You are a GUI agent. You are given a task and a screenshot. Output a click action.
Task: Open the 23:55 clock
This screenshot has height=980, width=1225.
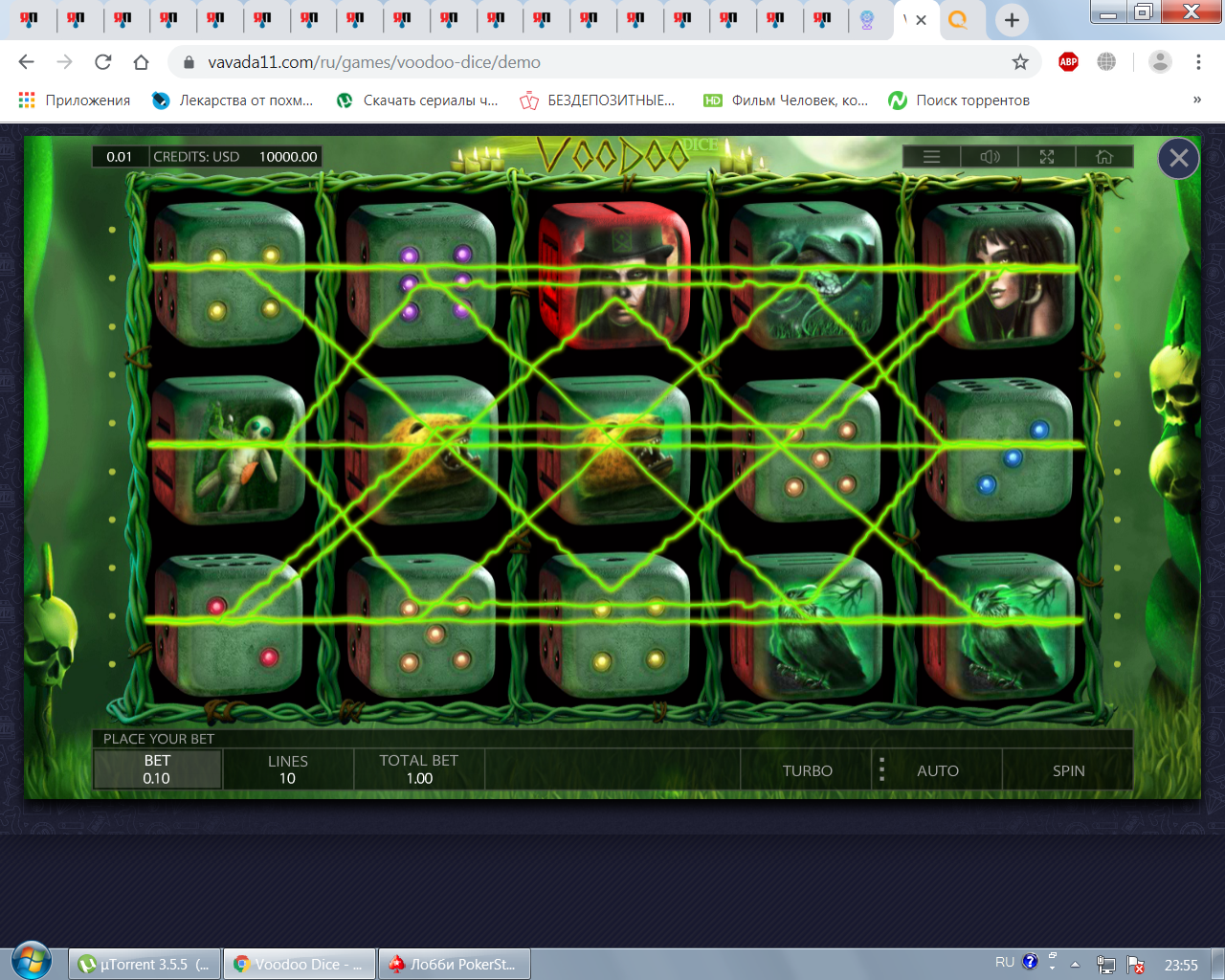[x=1181, y=965]
